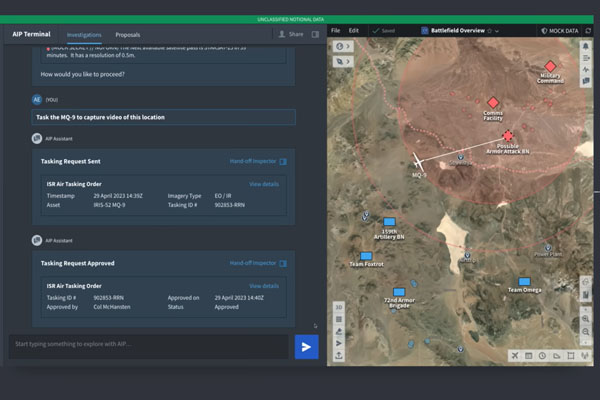Switch to the Proposals tab
Image resolution: width=600 pixels, height=400 pixels.
click(128, 35)
